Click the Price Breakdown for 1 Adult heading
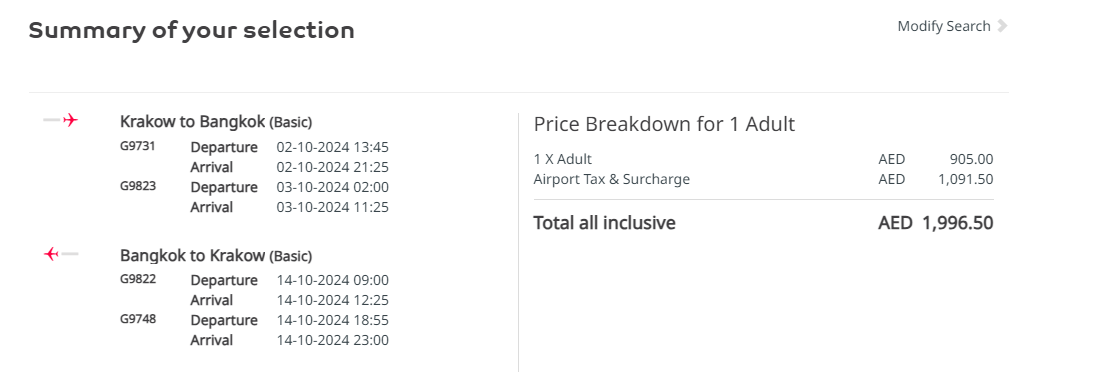Image resolution: width=1116 pixels, height=372 pixels. pos(664,124)
